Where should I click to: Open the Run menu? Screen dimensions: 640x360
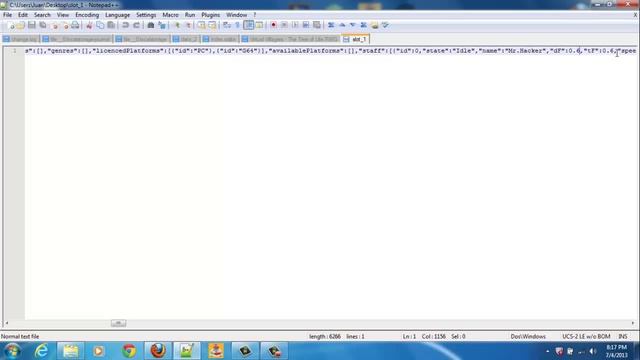click(190, 15)
